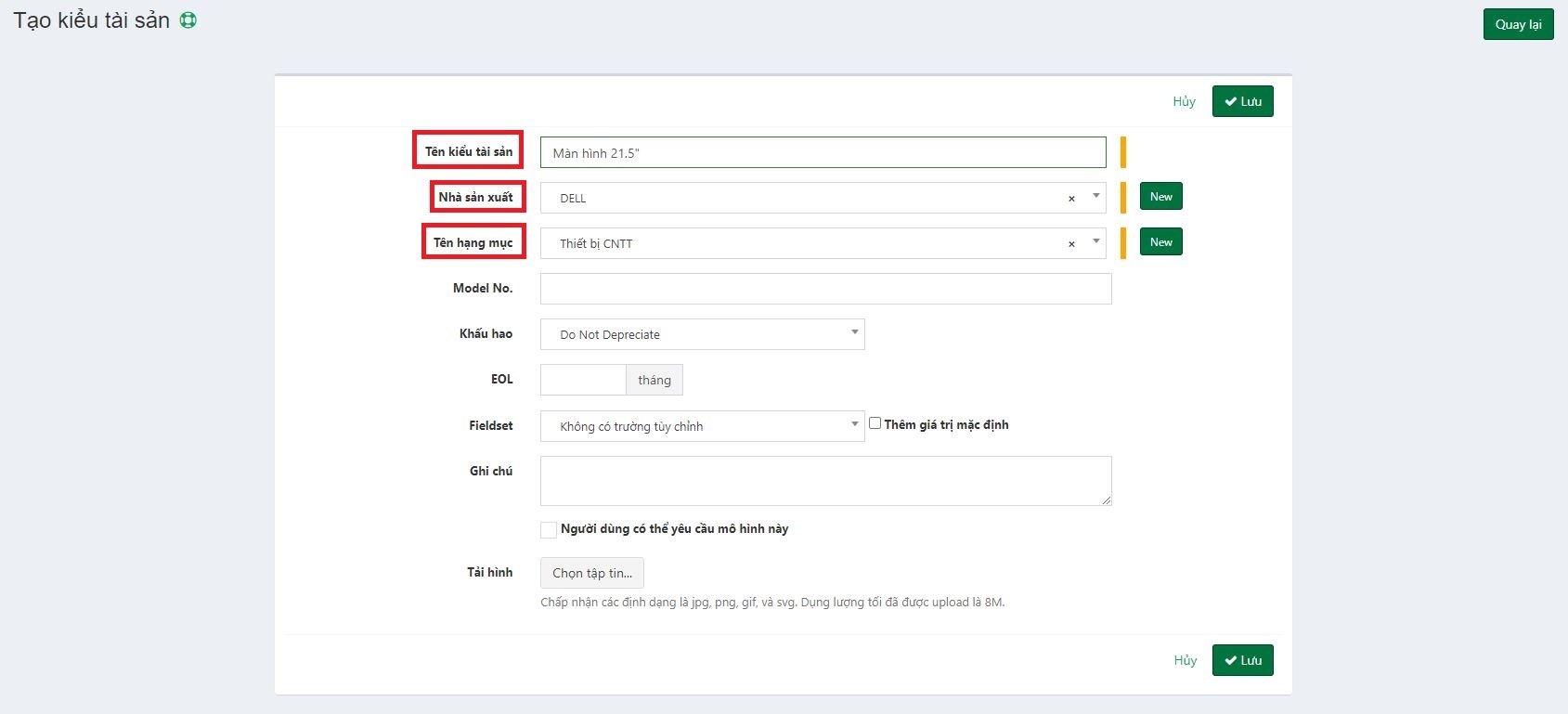Click the bottom Hủy cancel link
Screen dimensions: 1568x714
(x=1185, y=660)
